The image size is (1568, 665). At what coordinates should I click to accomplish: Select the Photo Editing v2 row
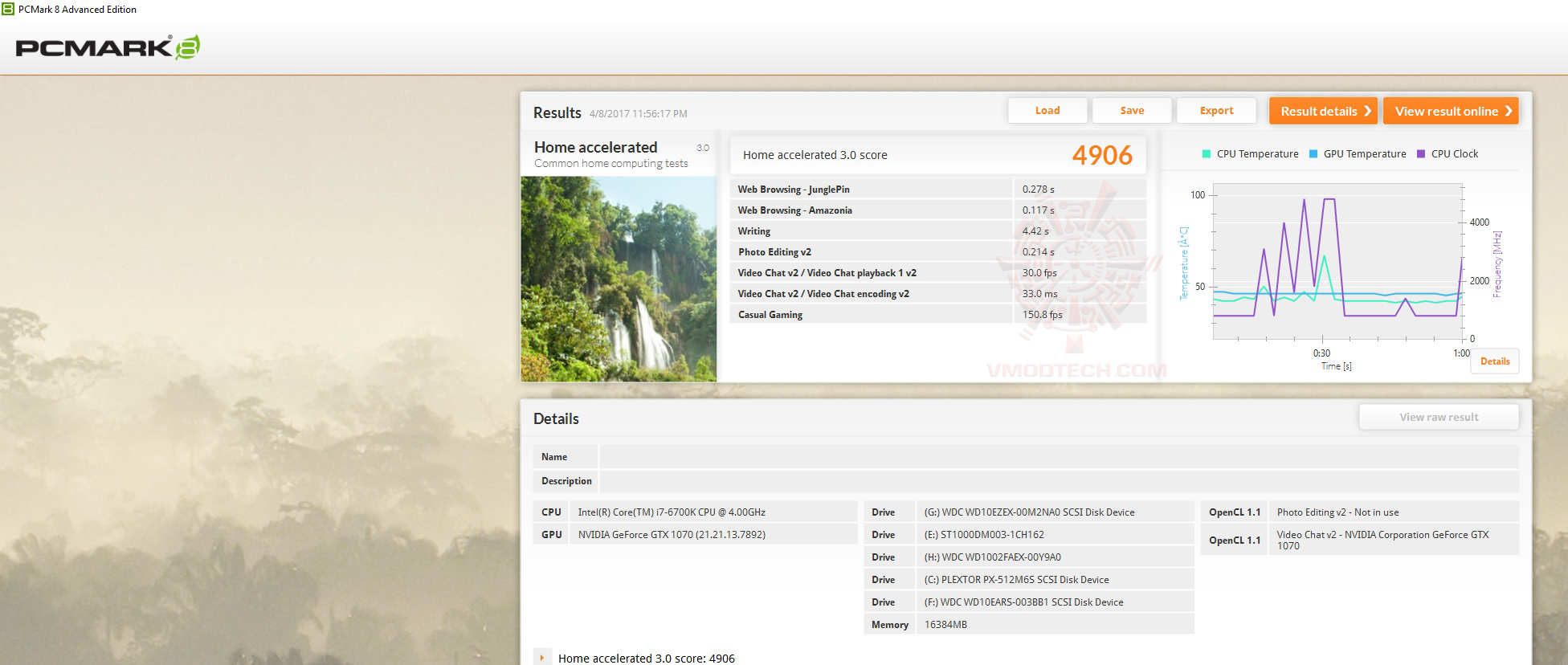click(x=937, y=252)
